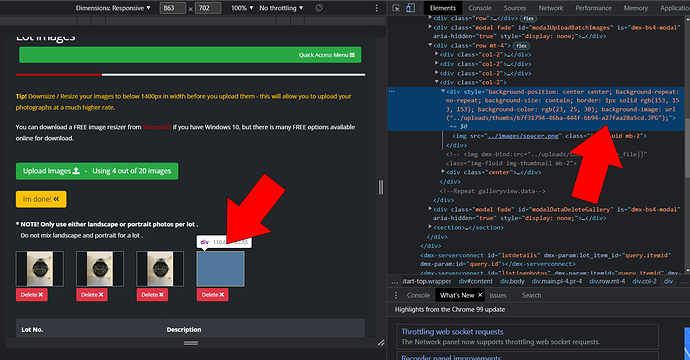Viewport: 690px width, 360px height.
Task: Expand the section node
Action: 430,227
